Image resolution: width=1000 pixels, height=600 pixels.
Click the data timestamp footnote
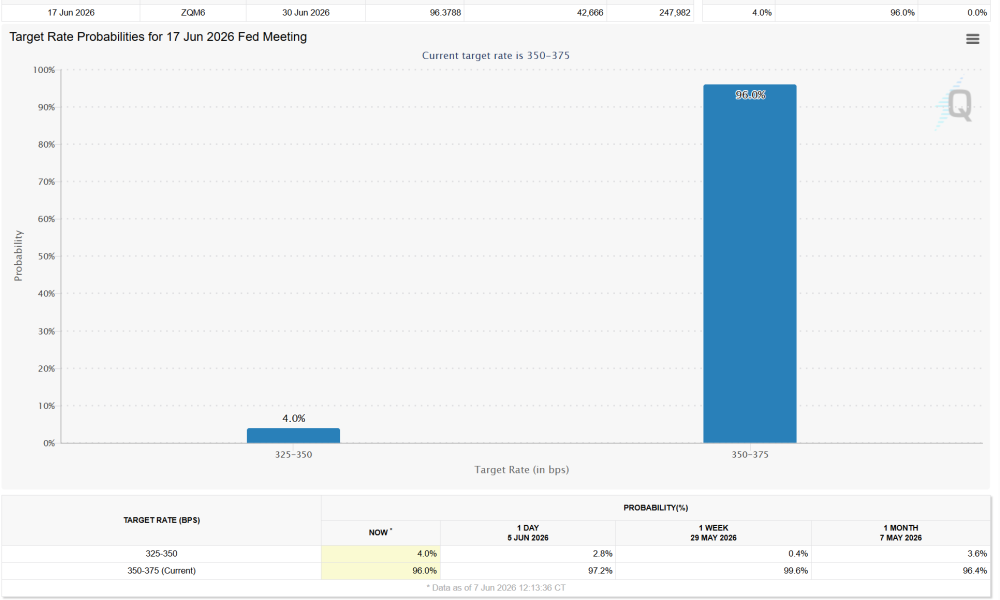(x=496, y=588)
